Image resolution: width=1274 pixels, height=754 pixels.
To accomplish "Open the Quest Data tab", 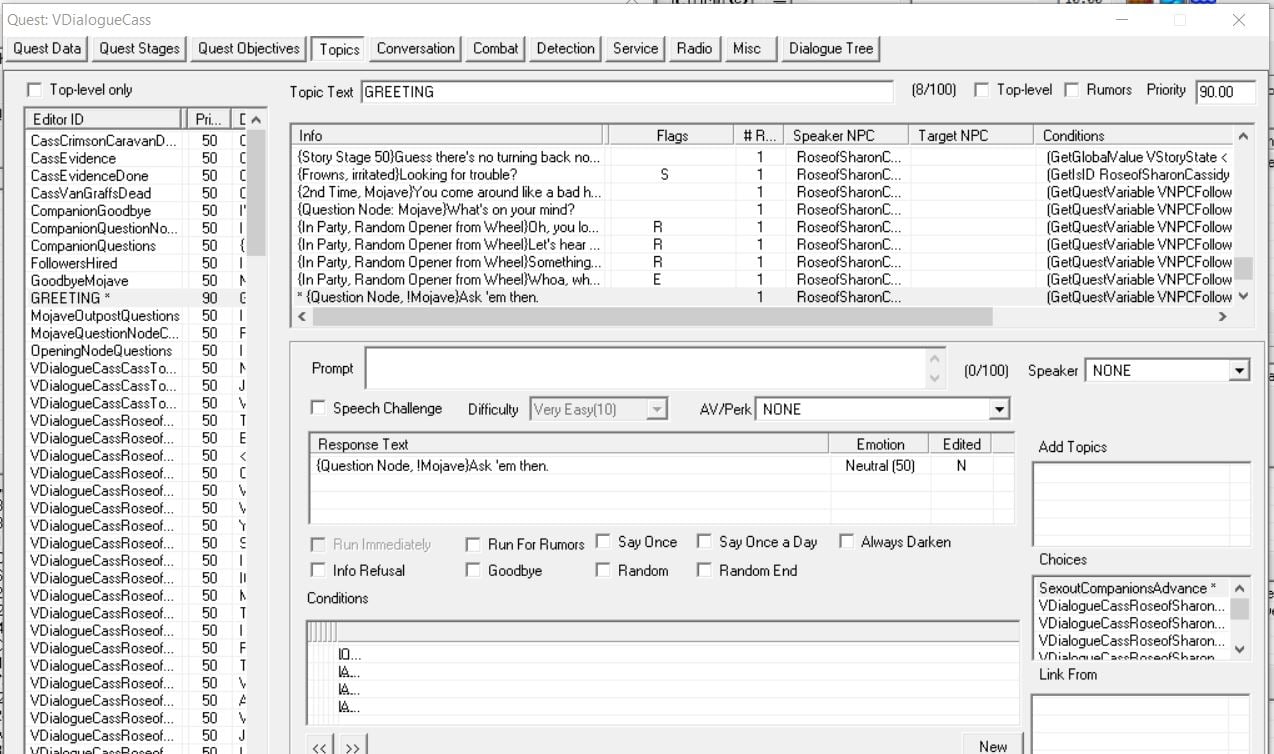I will 47,48.
